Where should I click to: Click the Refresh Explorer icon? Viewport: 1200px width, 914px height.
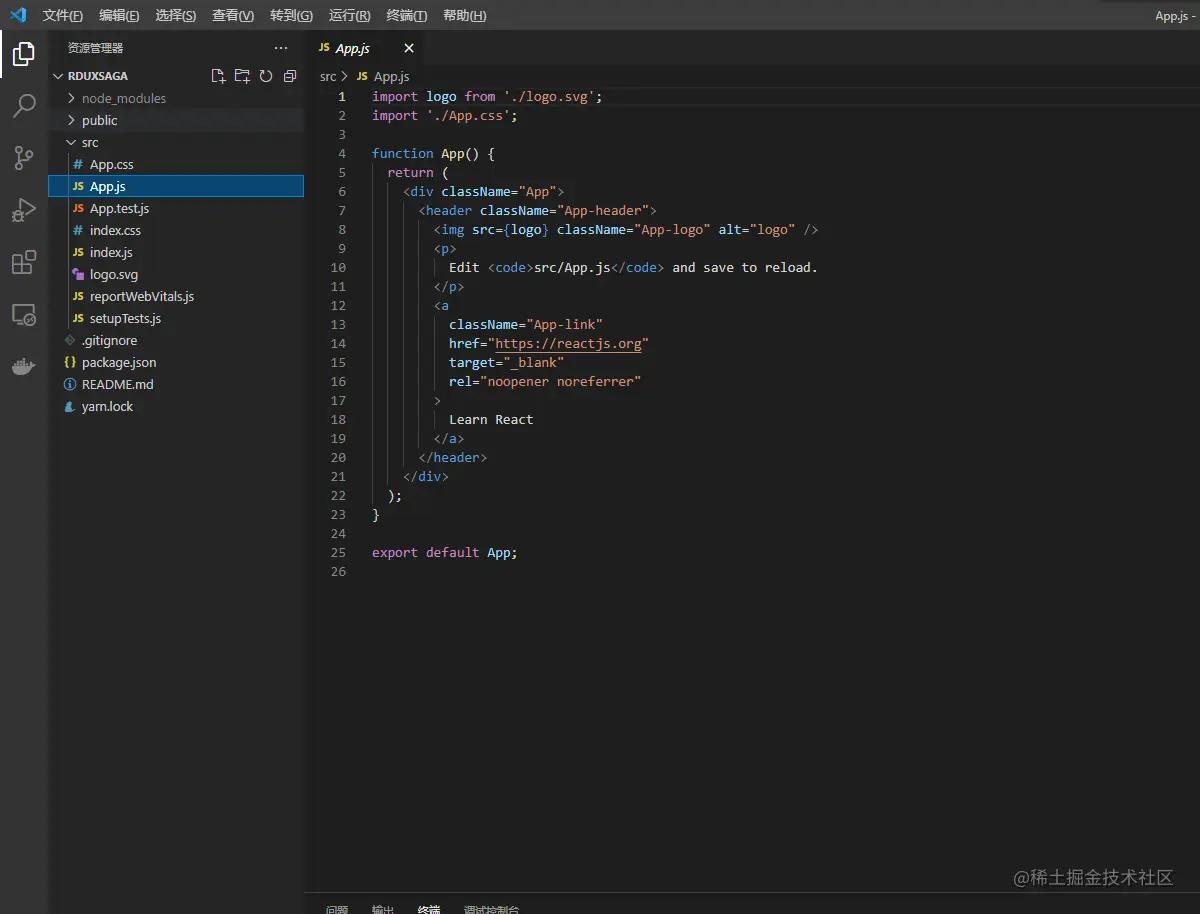266,76
